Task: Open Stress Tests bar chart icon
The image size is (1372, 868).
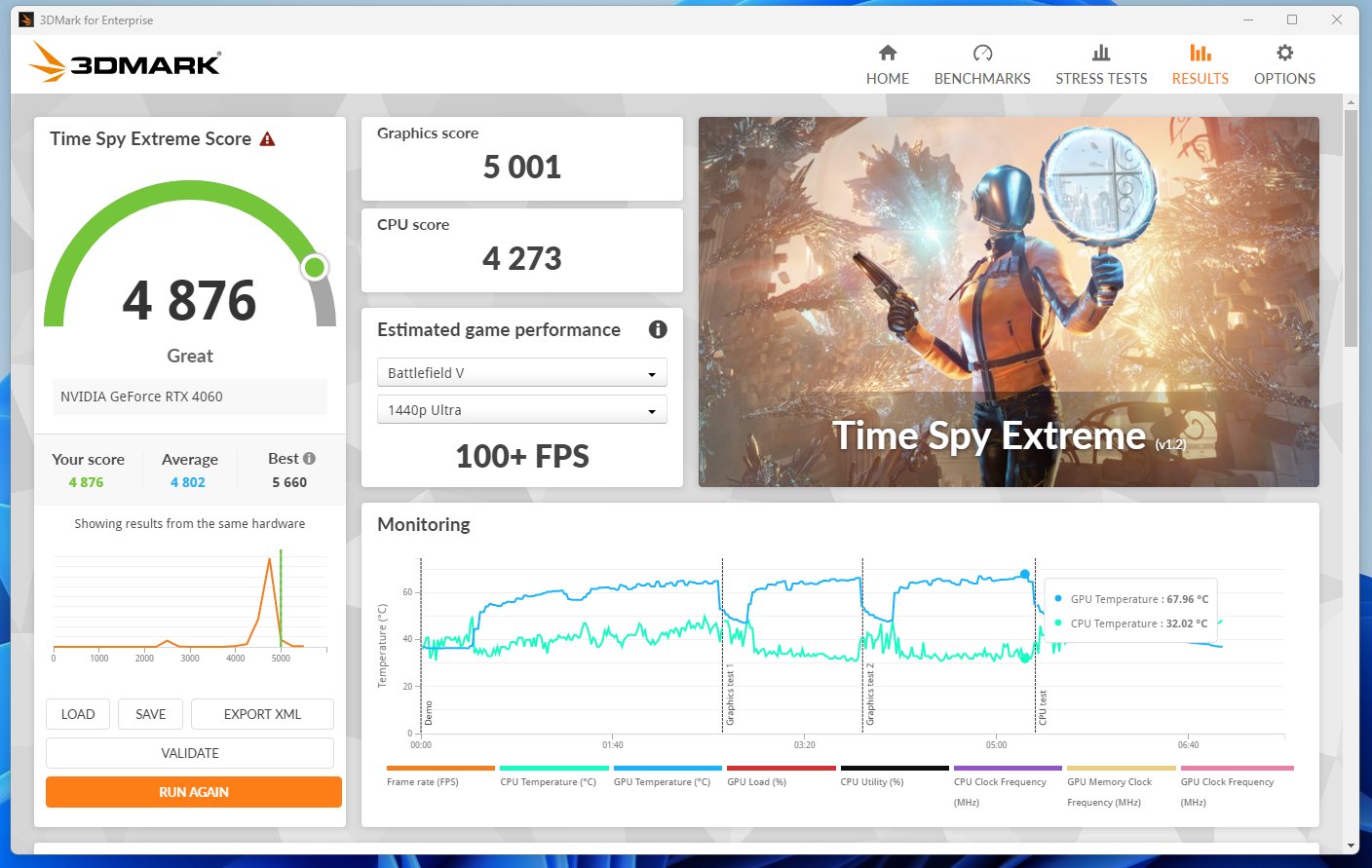Action: pos(1100,54)
